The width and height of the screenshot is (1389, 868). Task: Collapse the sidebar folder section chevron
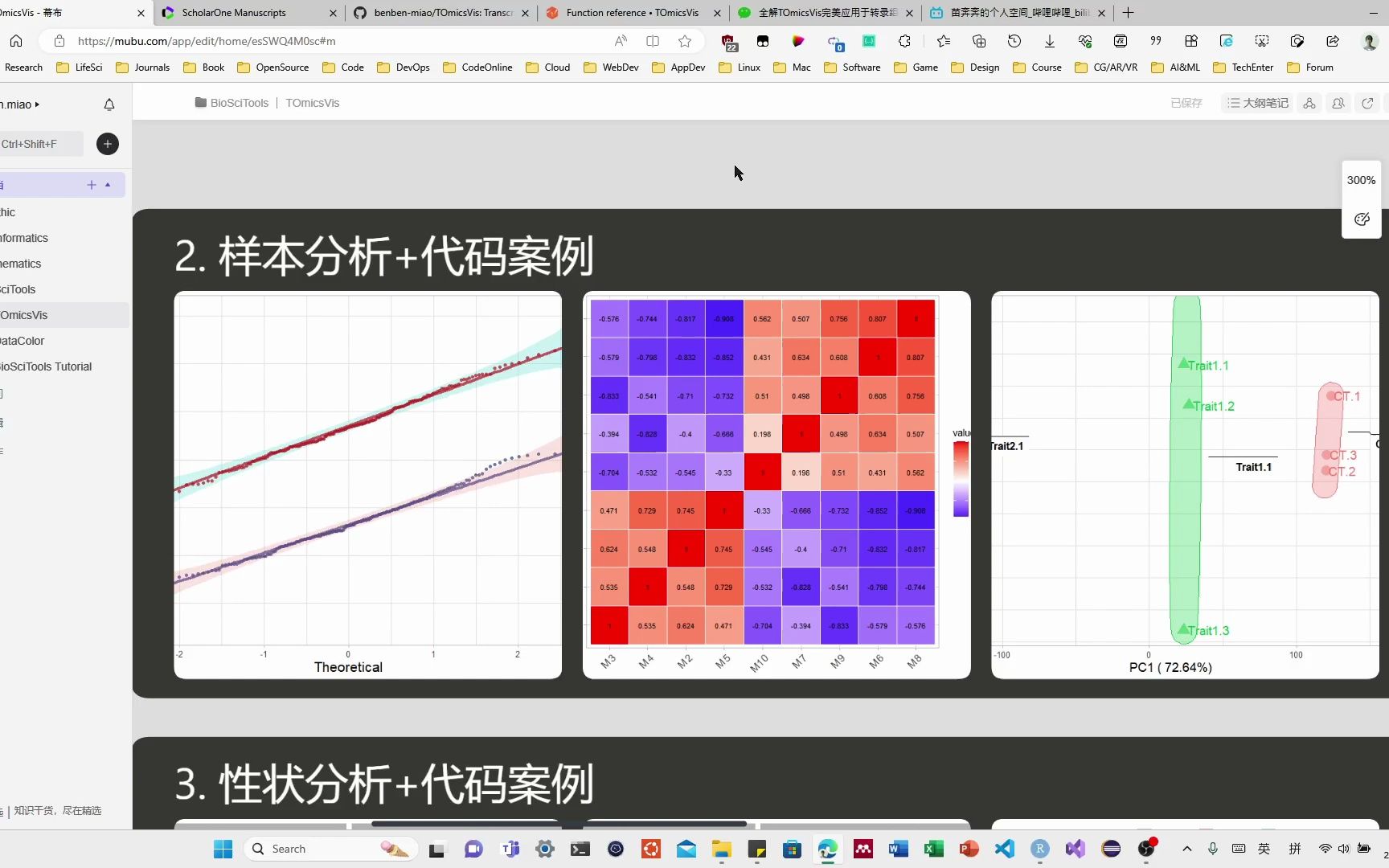coord(109,185)
